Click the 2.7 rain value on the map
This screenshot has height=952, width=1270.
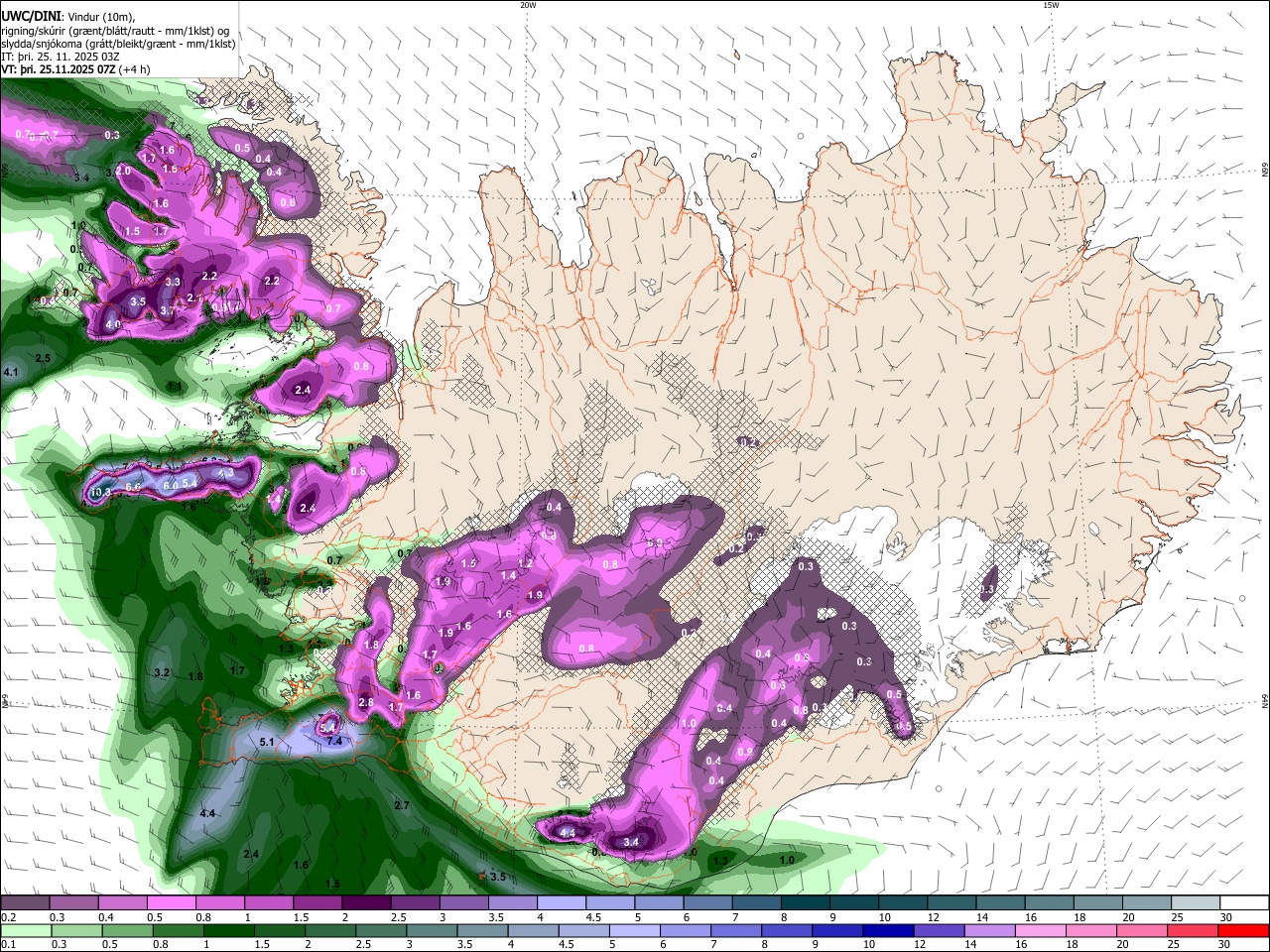point(402,805)
